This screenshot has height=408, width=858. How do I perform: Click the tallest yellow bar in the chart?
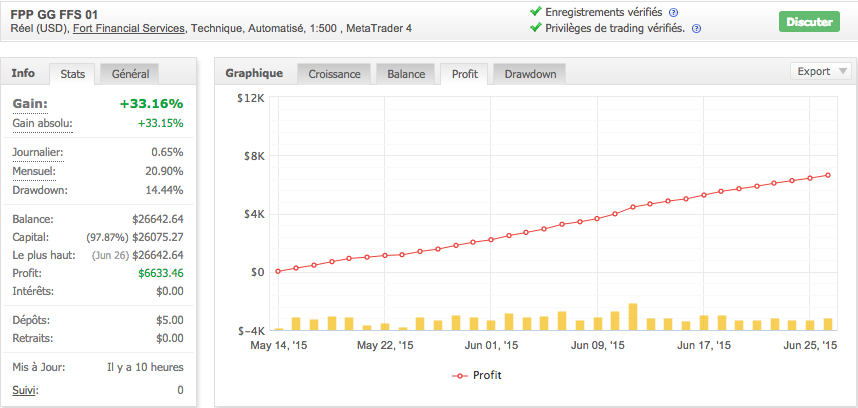(632, 316)
